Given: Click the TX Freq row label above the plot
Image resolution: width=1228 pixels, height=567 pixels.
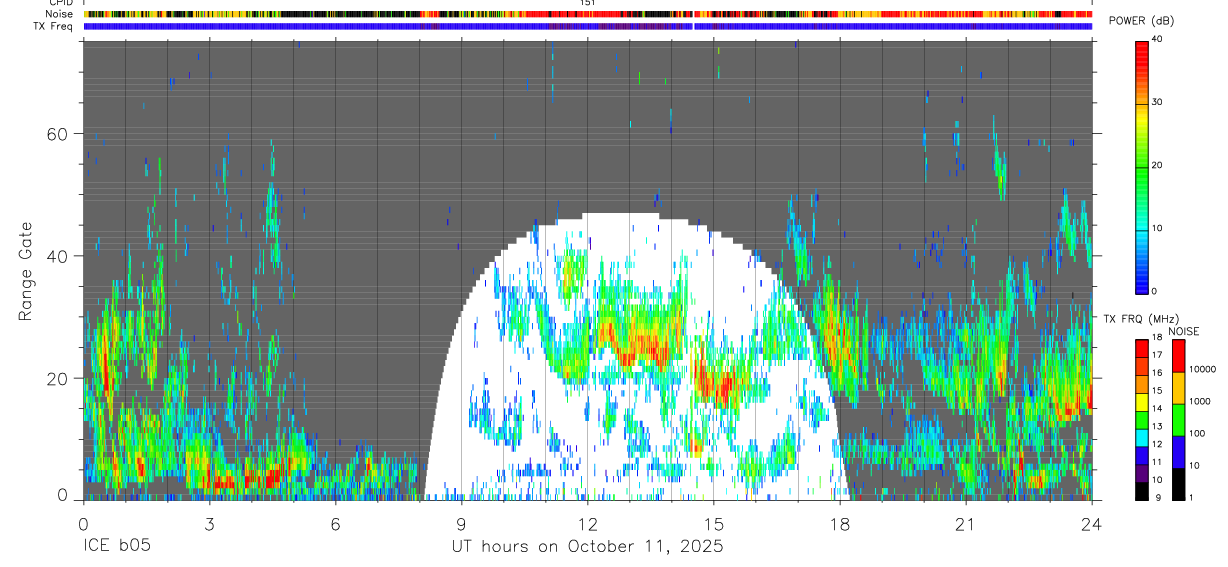Looking at the screenshot, I should coord(52,26).
